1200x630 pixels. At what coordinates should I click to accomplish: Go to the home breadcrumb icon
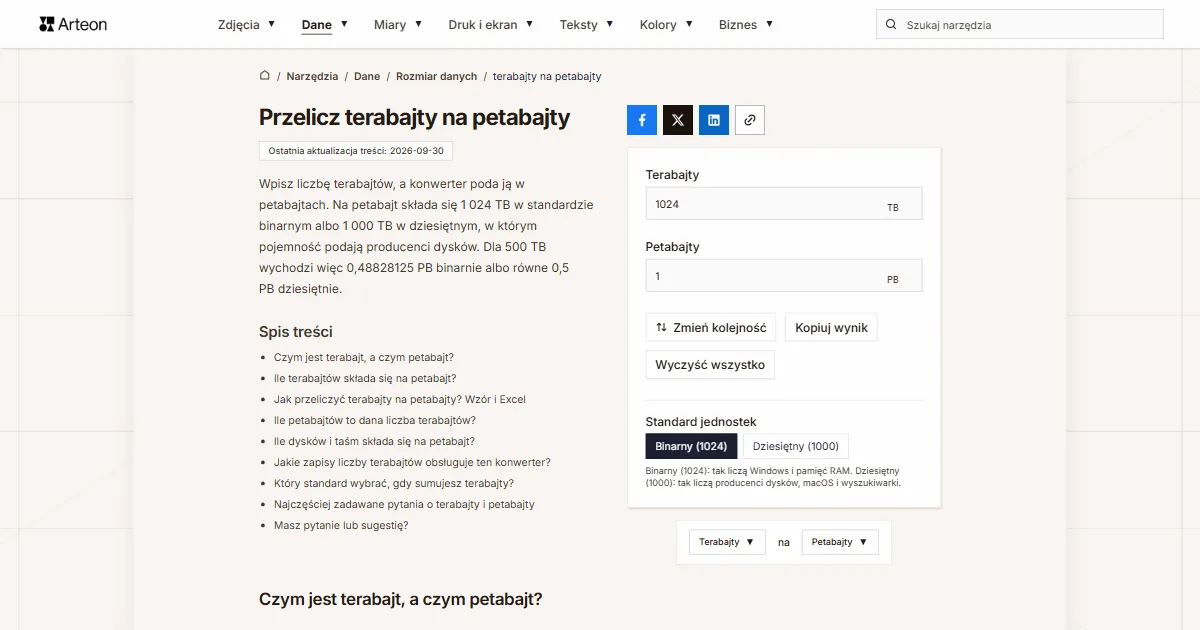tap(265, 76)
